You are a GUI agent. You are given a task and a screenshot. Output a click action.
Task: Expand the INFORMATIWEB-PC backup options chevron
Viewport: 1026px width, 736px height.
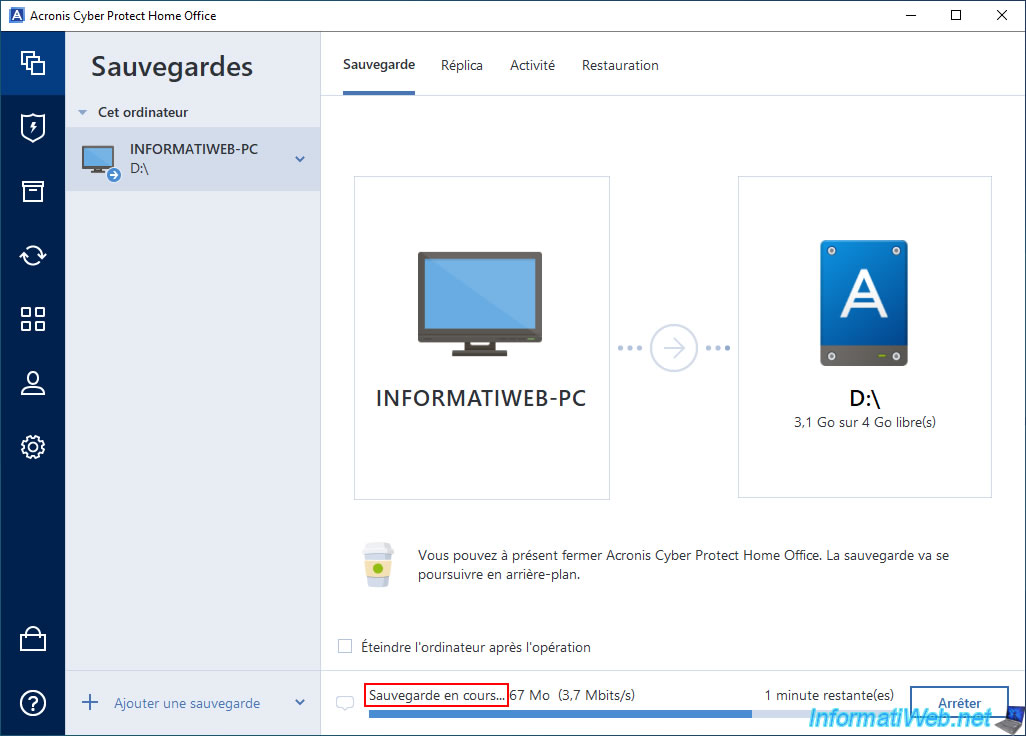[300, 159]
